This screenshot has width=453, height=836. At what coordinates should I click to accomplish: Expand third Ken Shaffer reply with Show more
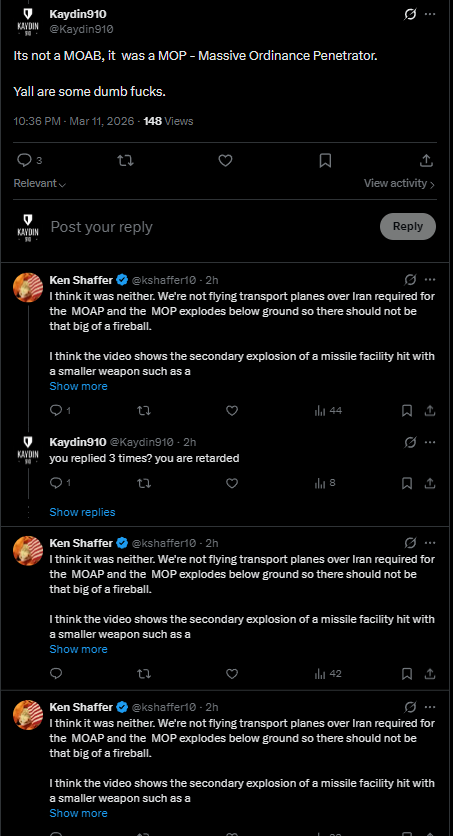[x=78, y=813]
